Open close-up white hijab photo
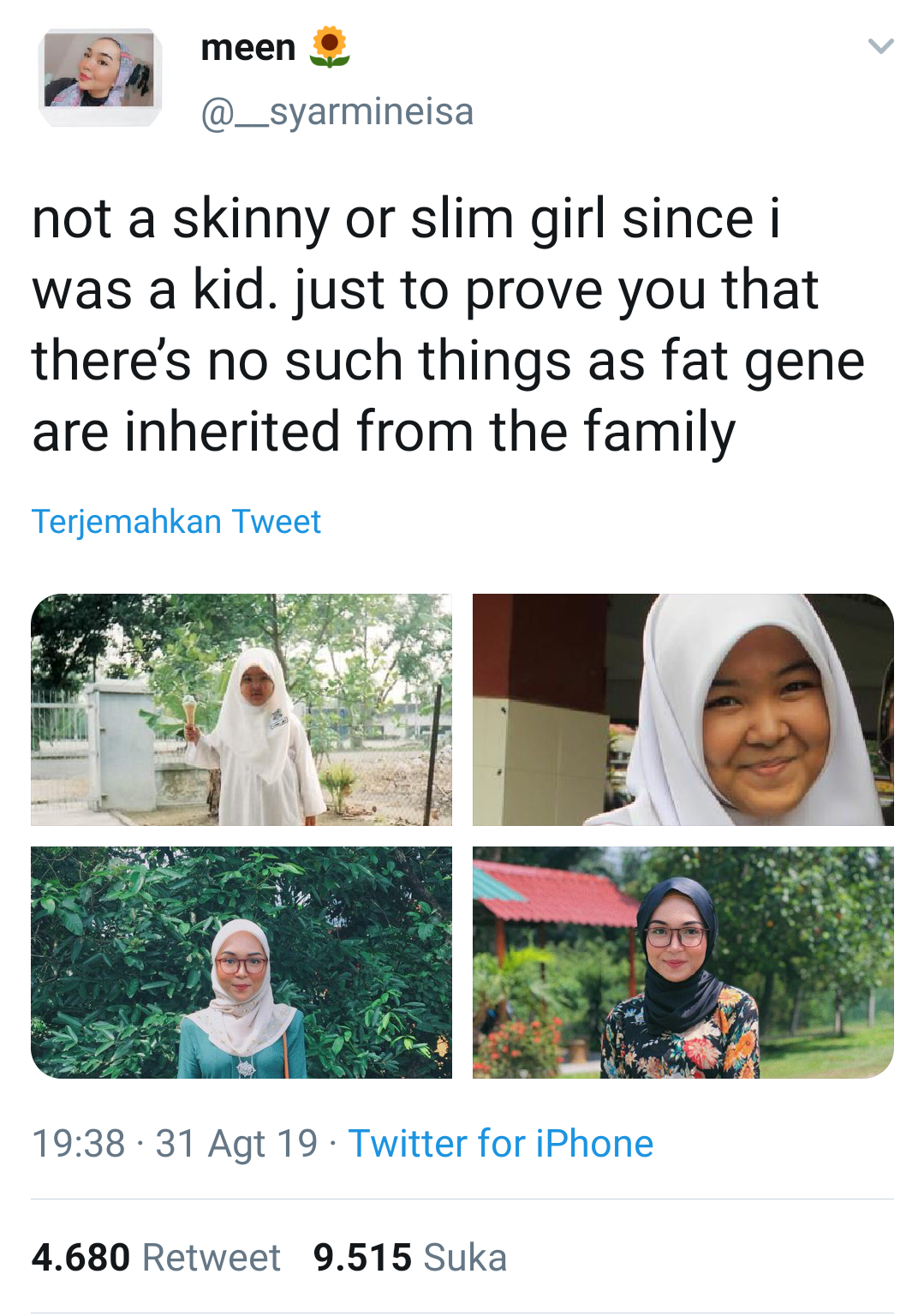The height and width of the screenshot is (1316, 924). coord(683,709)
